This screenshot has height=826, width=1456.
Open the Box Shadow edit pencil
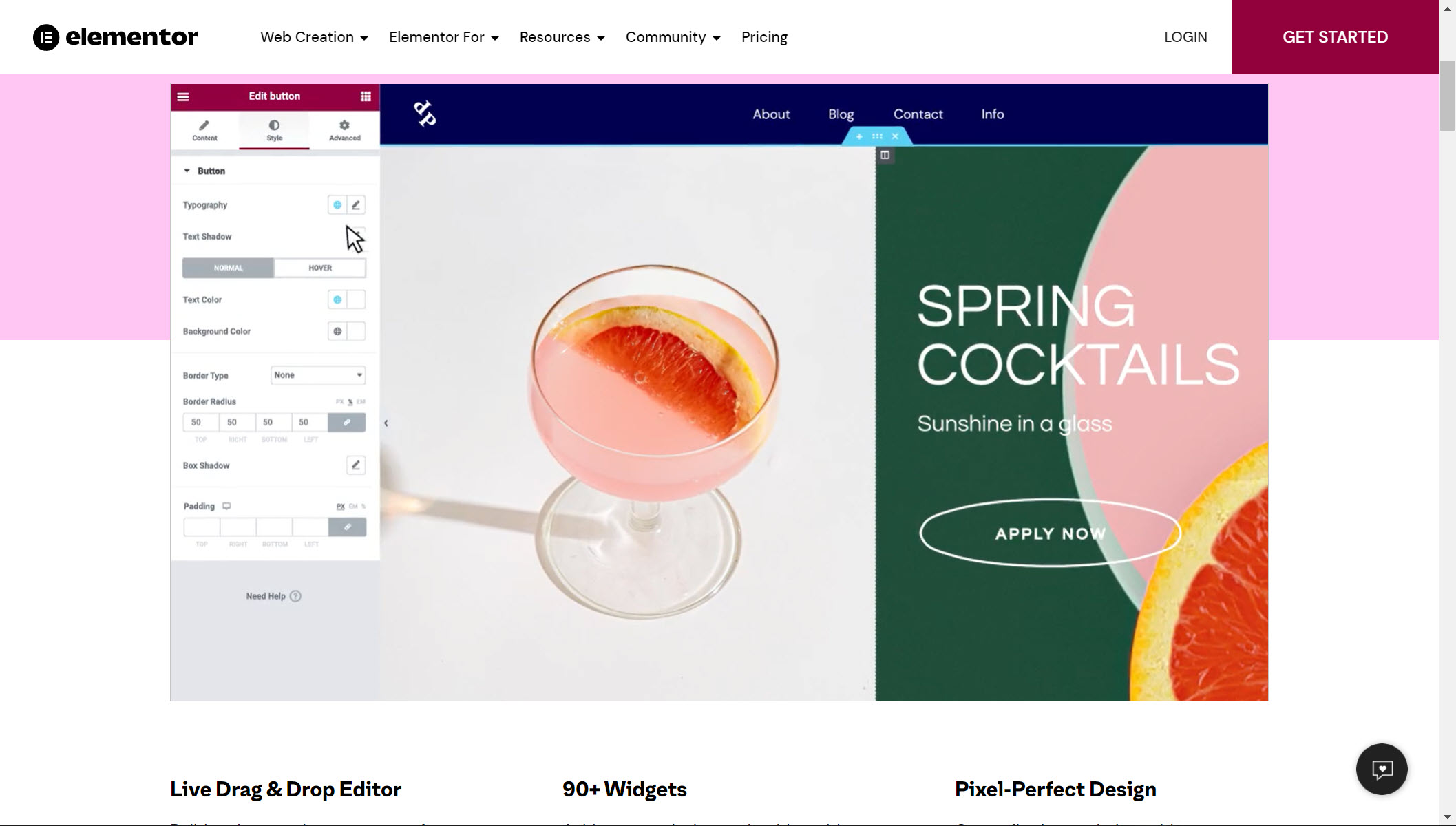(x=356, y=465)
